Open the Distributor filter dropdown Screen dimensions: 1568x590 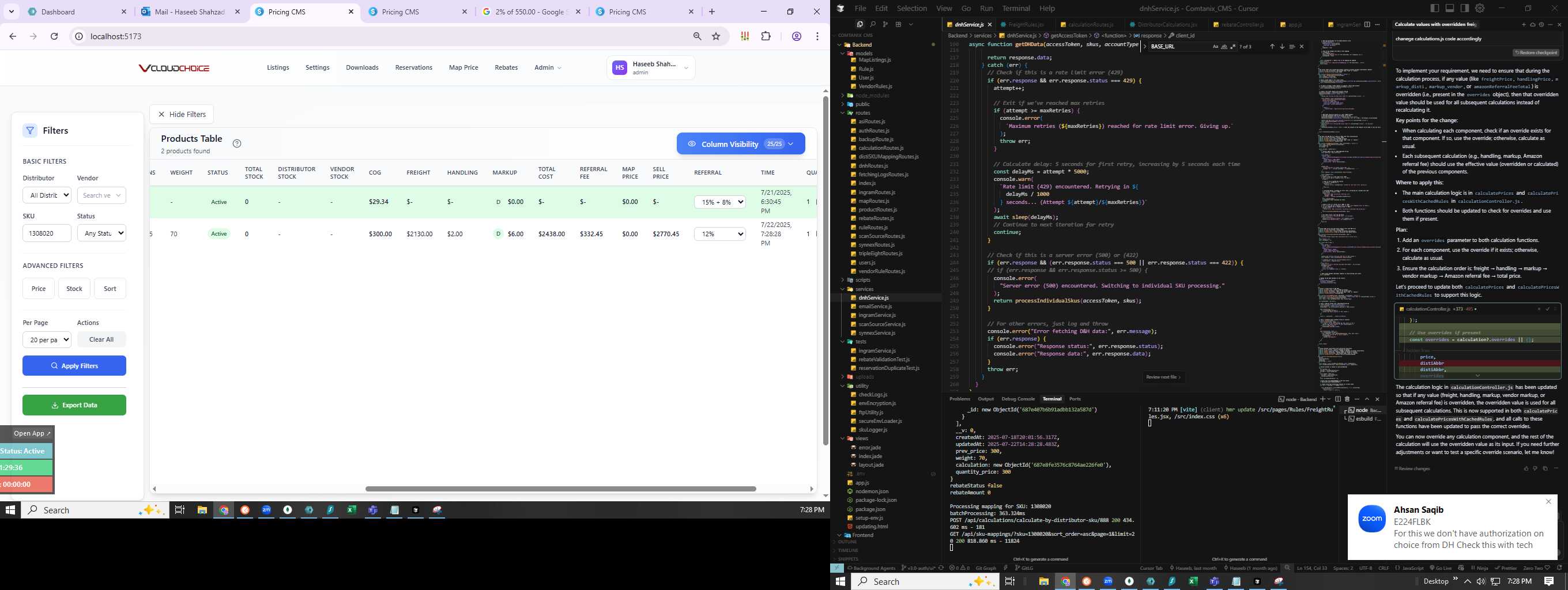pos(47,195)
